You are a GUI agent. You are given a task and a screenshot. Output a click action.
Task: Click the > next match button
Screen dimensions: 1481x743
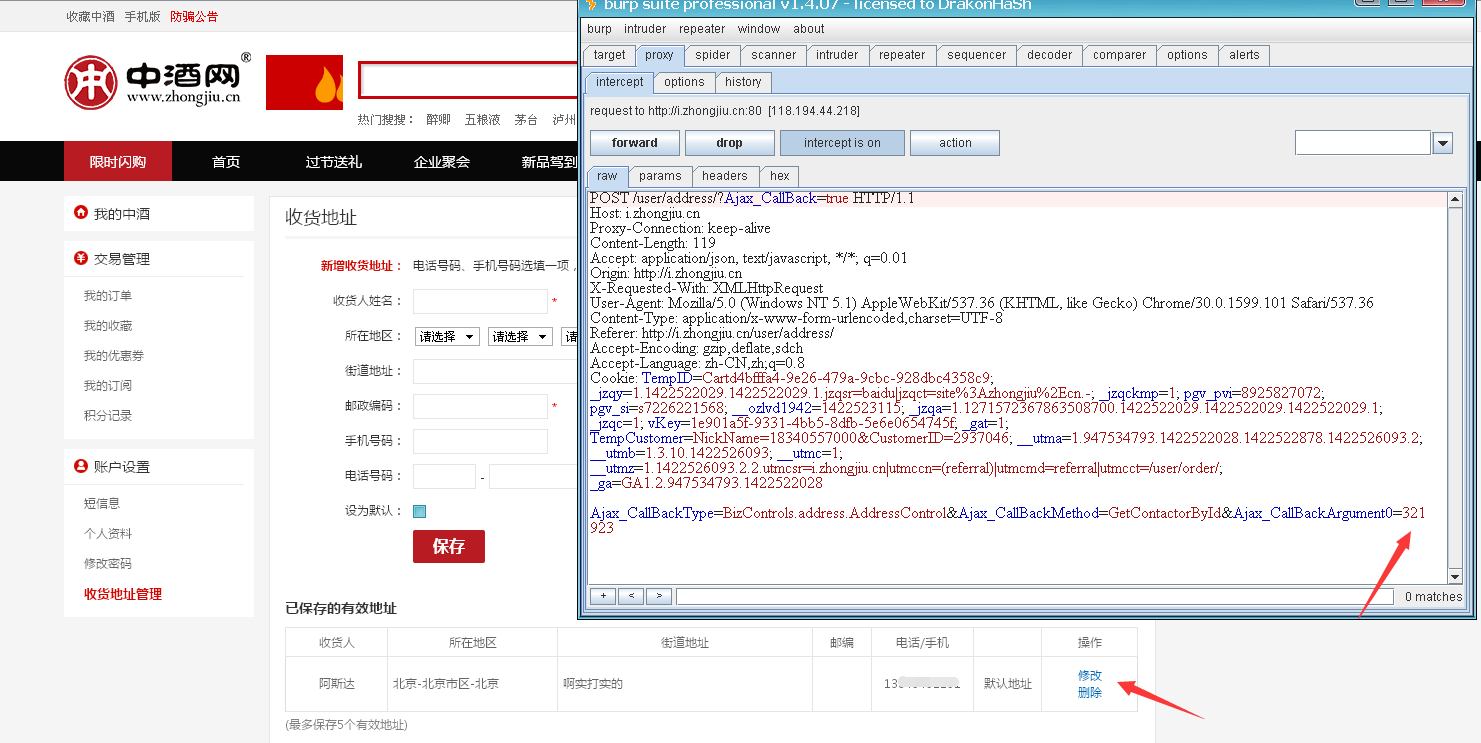[658, 596]
